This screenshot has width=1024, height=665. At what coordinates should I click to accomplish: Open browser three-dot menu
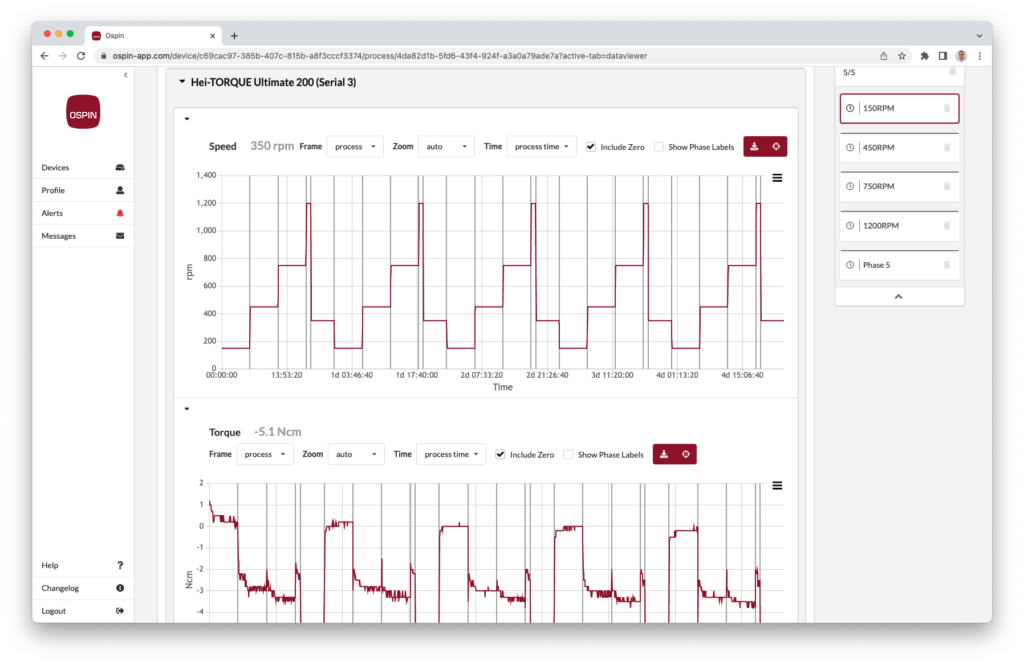[x=980, y=56]
